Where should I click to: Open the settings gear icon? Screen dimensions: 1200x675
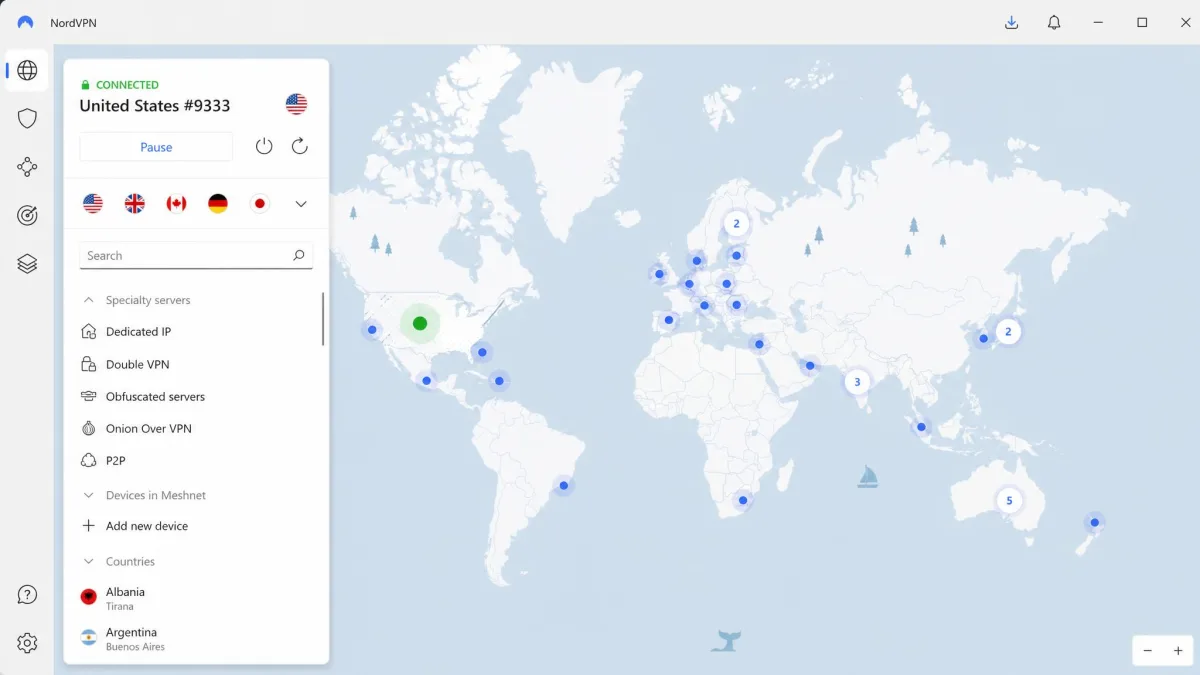click(27, 643)
